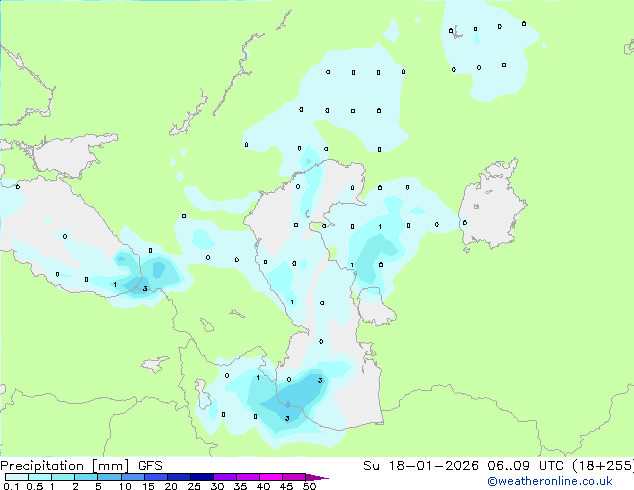Click the "35" legend scale label

(240, 486)
